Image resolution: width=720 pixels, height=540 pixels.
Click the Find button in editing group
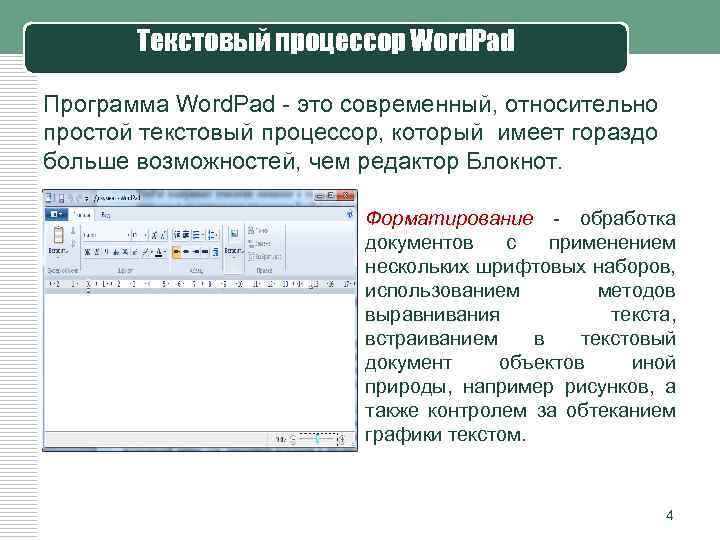[258, 231]
